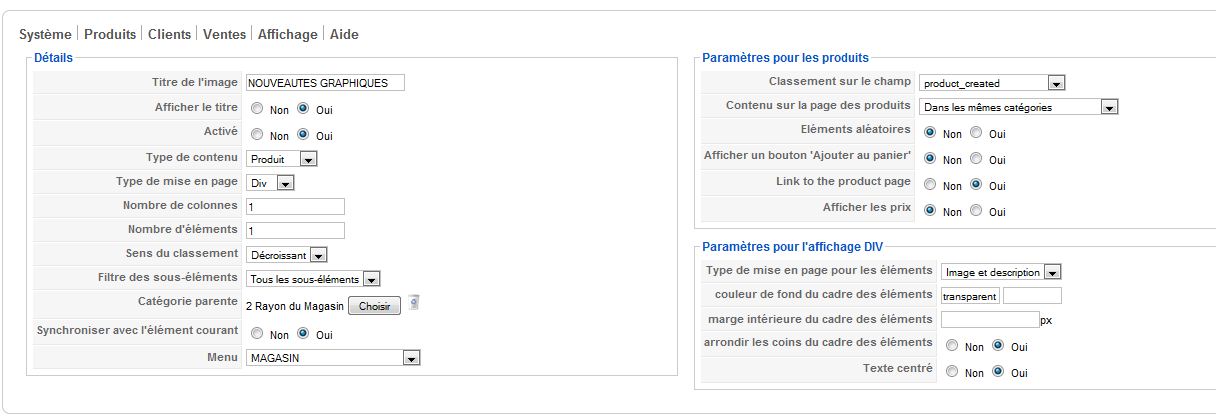
Task: Open the Affichage menu
Action: (x=288, y=34)
